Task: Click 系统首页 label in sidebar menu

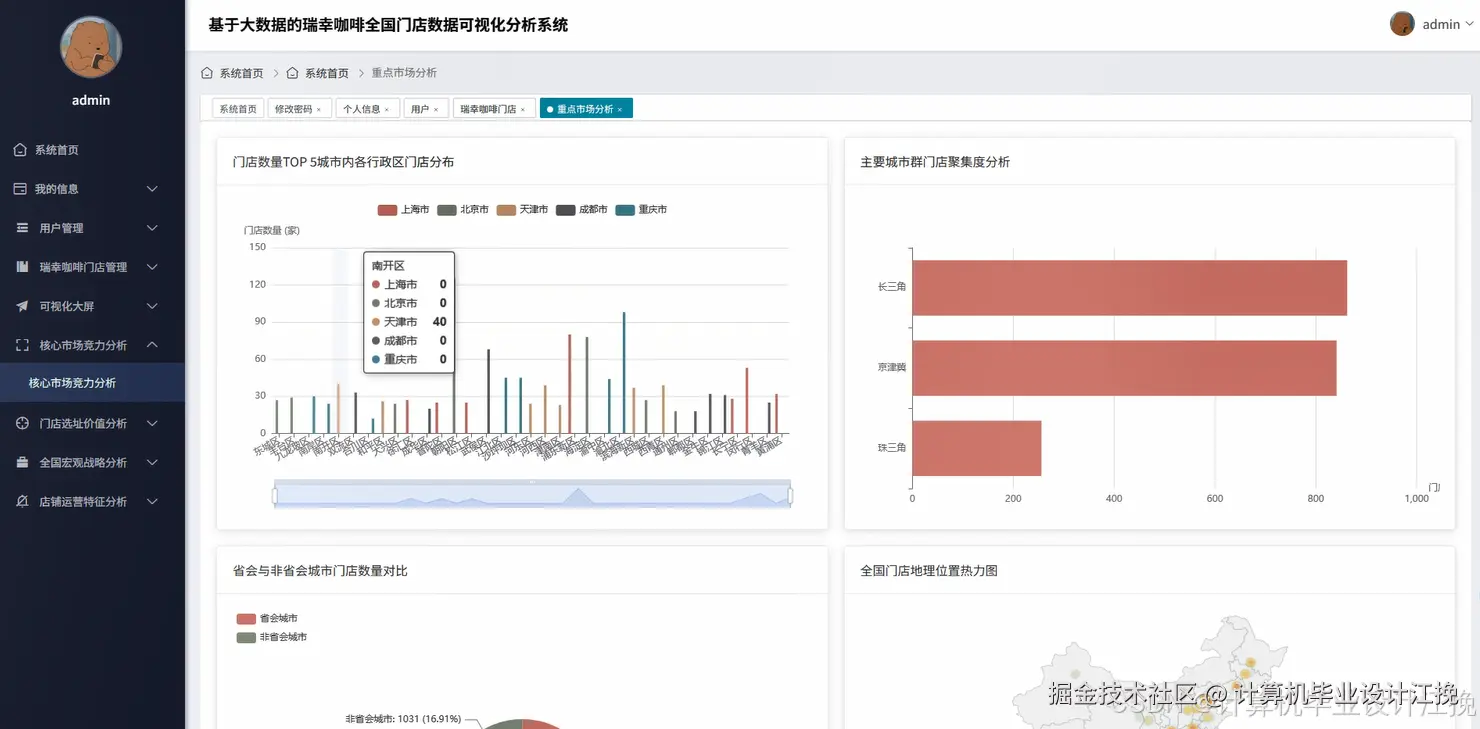Action: pos(57,150)
